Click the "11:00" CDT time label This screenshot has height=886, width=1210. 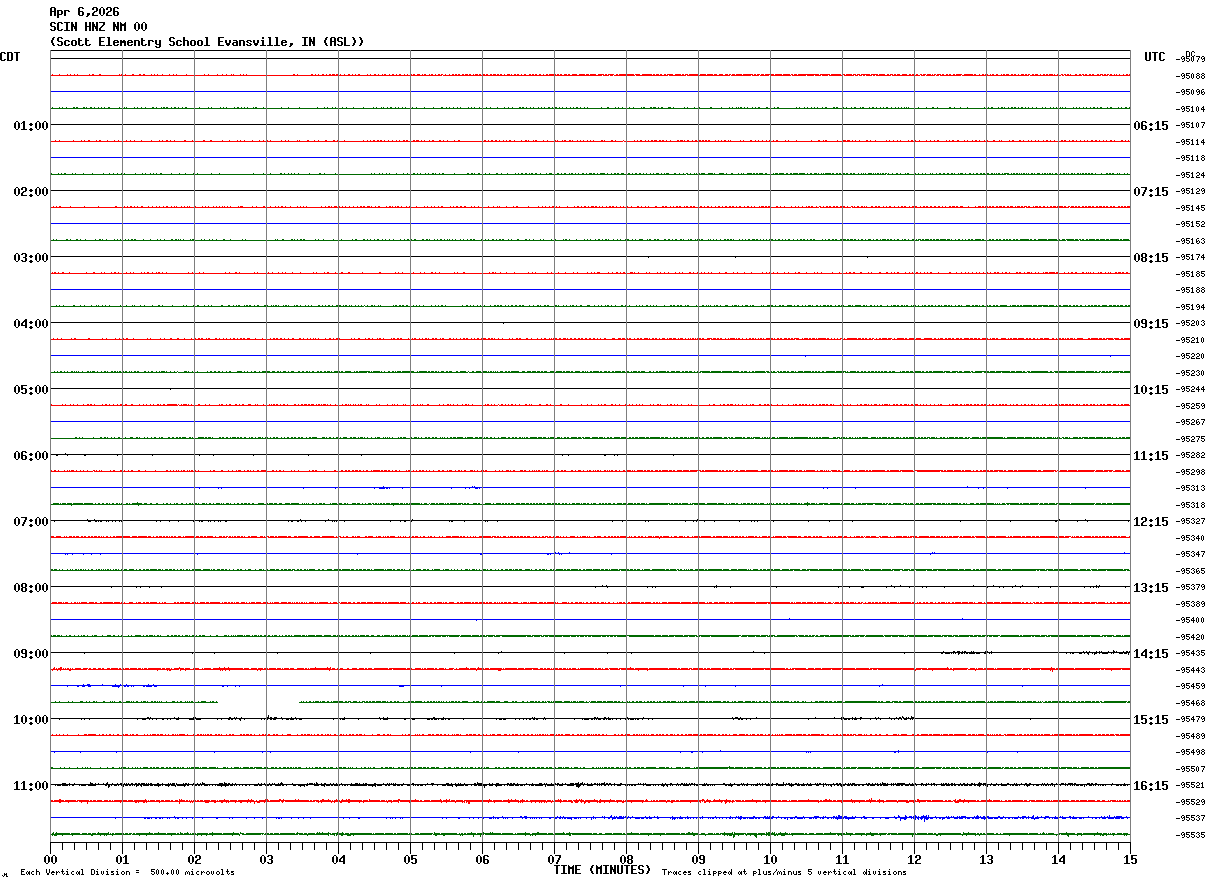click(31, 786)
